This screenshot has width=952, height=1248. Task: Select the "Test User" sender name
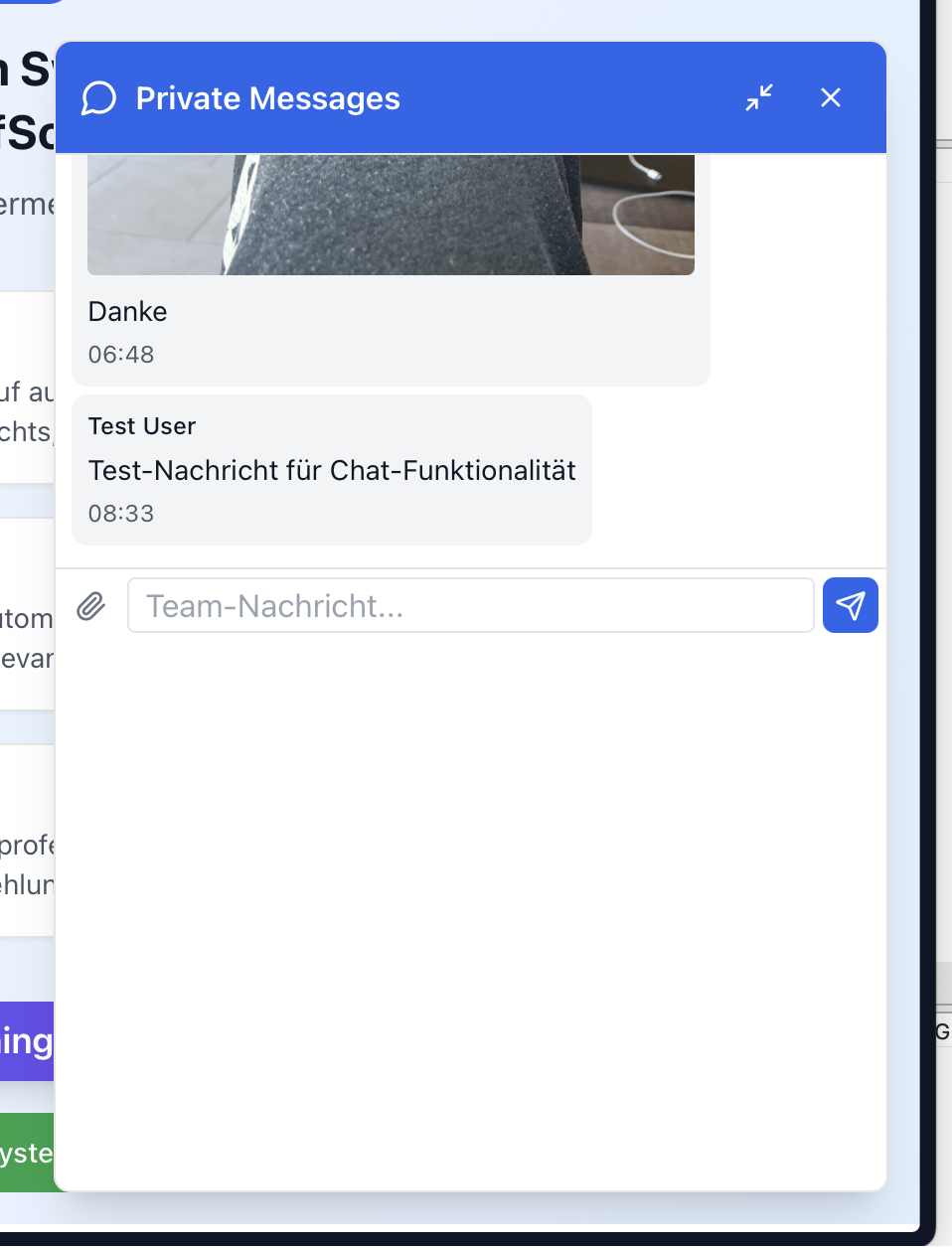142,426
